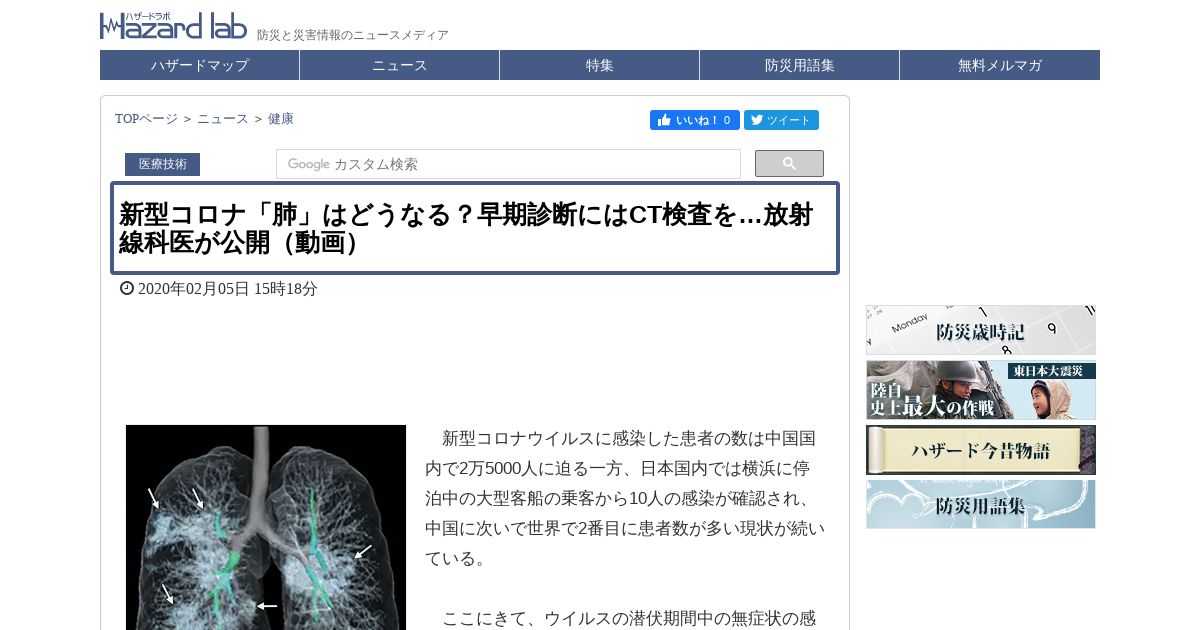
Task: Open 健康 breadcrumb link
Action: pos(281,119)
